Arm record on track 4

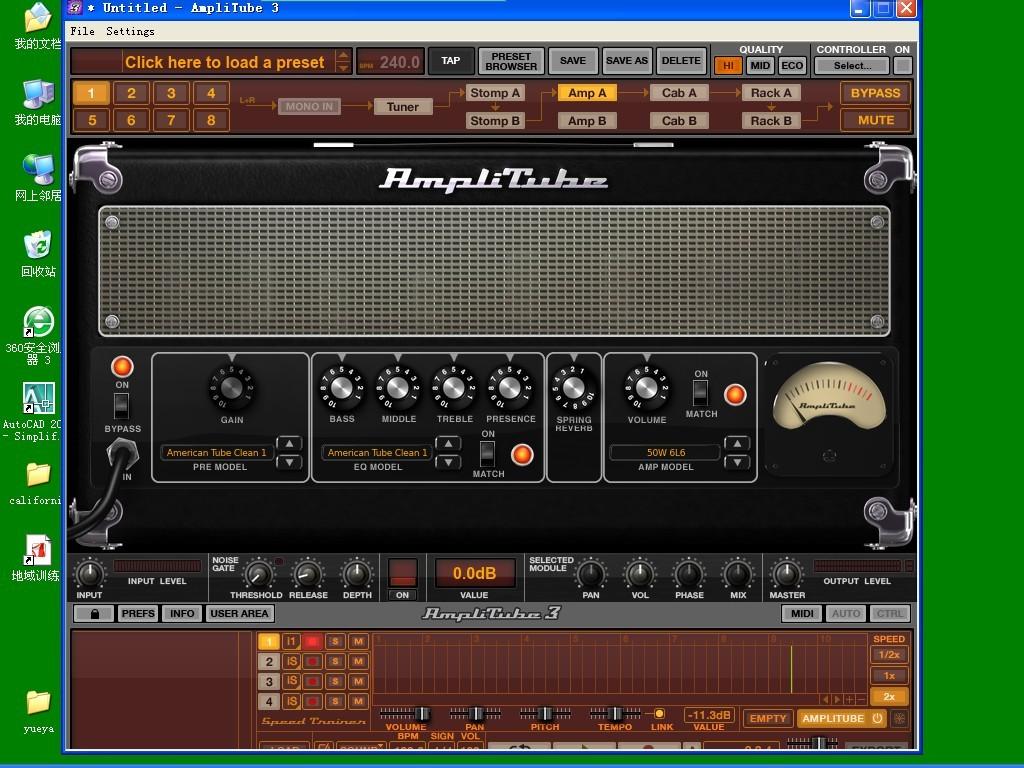312,702
